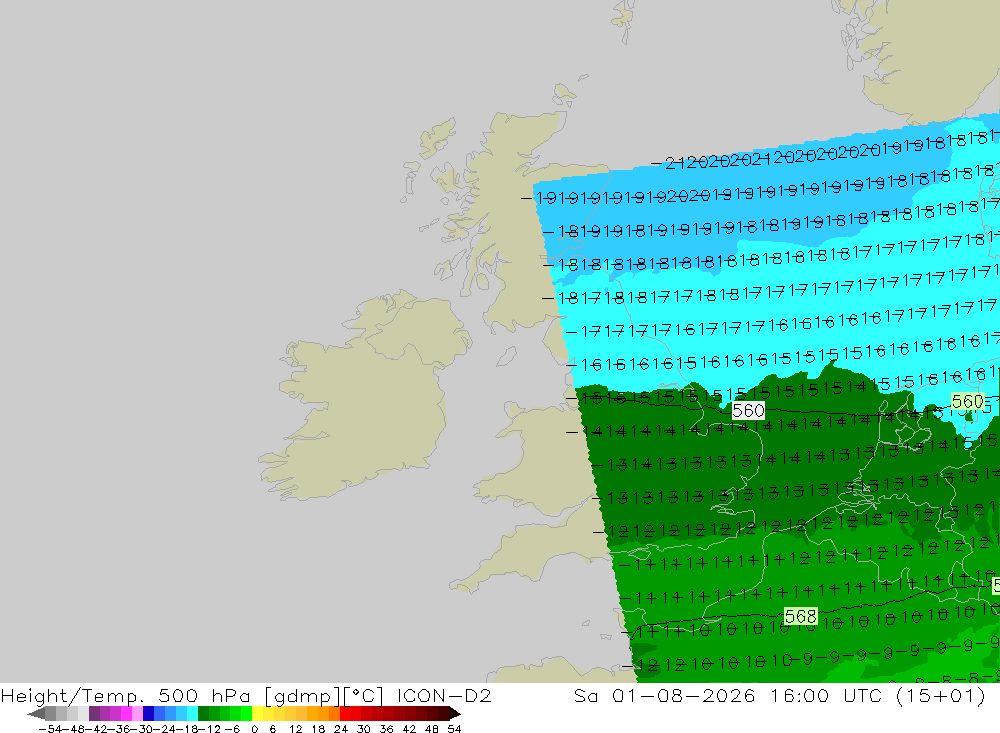This screenshot has width=1000, height=733.
Task: Click the -54 legend scale value
Action: pos(50,729)
